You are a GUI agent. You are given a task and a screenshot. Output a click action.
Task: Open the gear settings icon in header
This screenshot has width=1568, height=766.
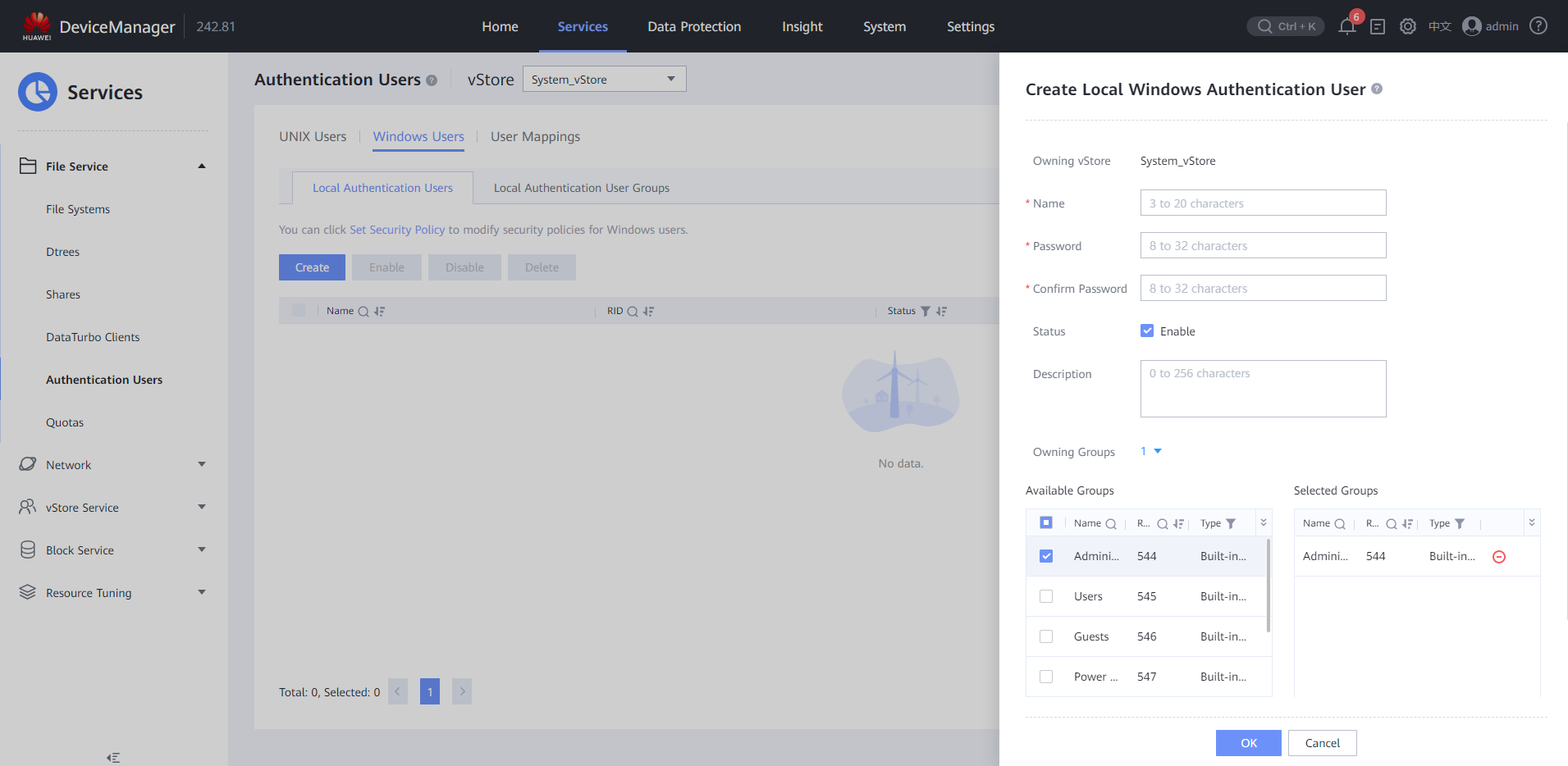pyautogui.click(x=1408, y=26)
